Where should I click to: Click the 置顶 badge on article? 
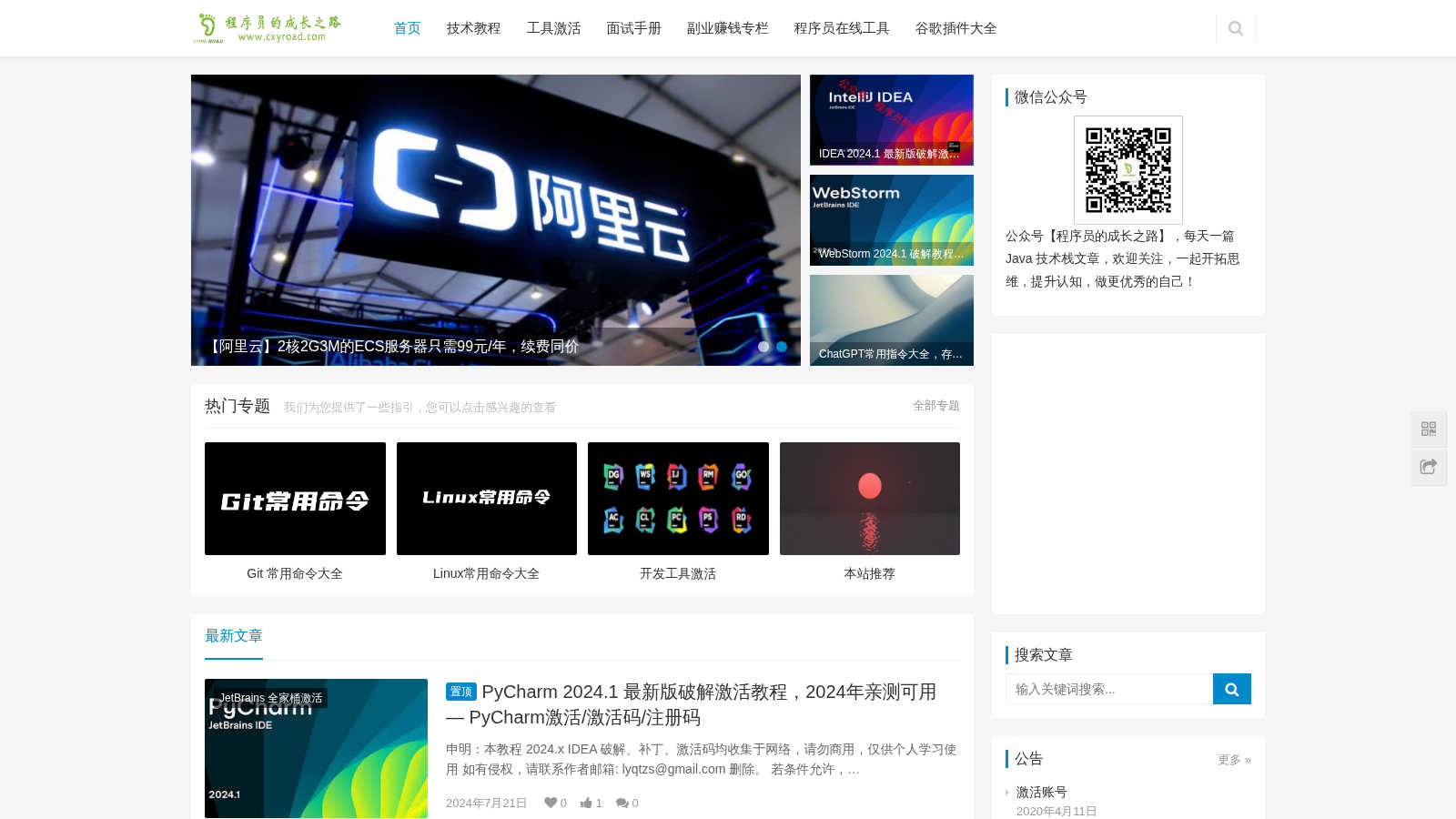[x=461, y=692]
